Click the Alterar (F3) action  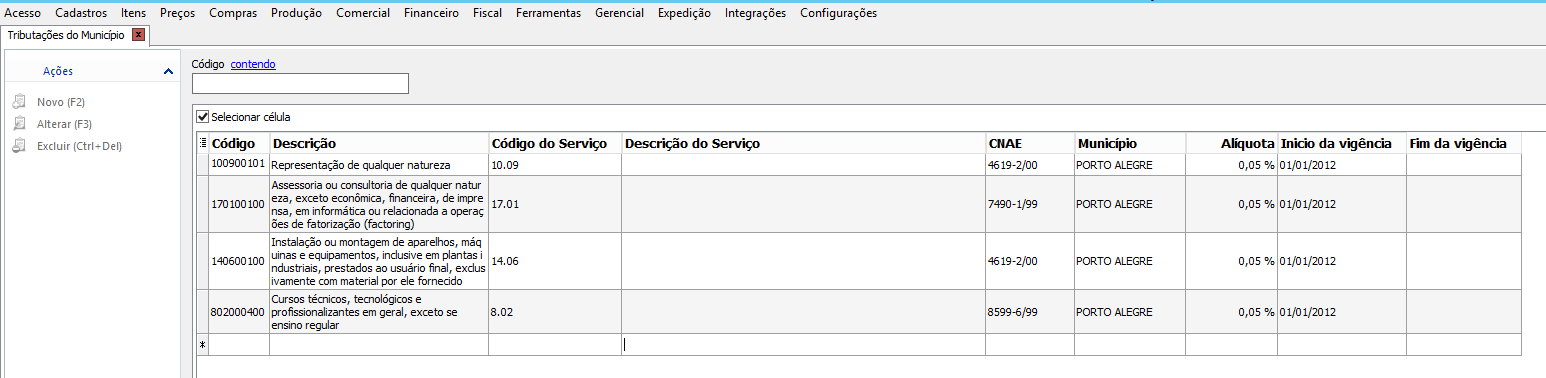[x=64, y=124]
